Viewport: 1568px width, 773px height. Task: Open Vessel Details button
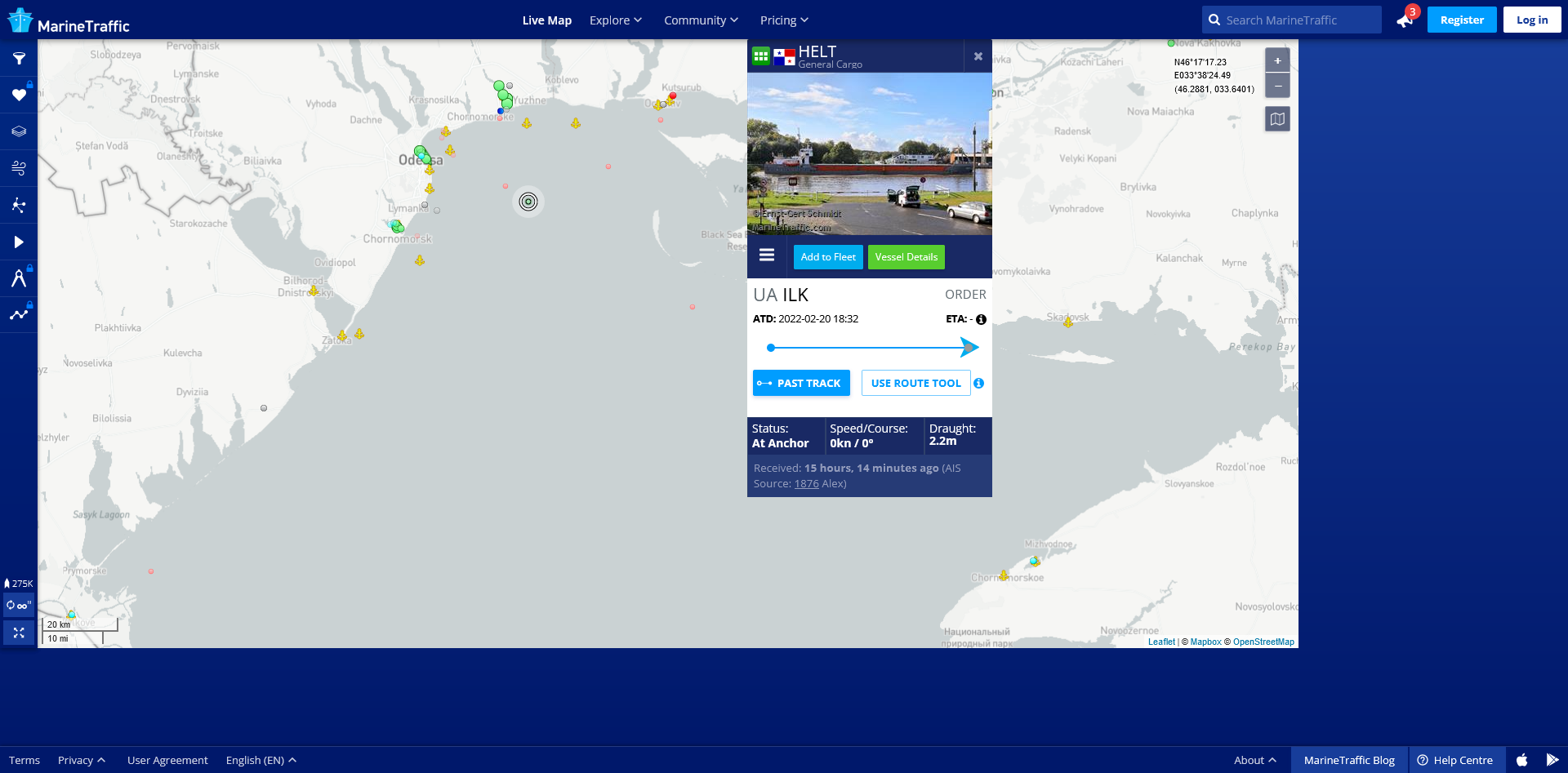pos(906,257)
